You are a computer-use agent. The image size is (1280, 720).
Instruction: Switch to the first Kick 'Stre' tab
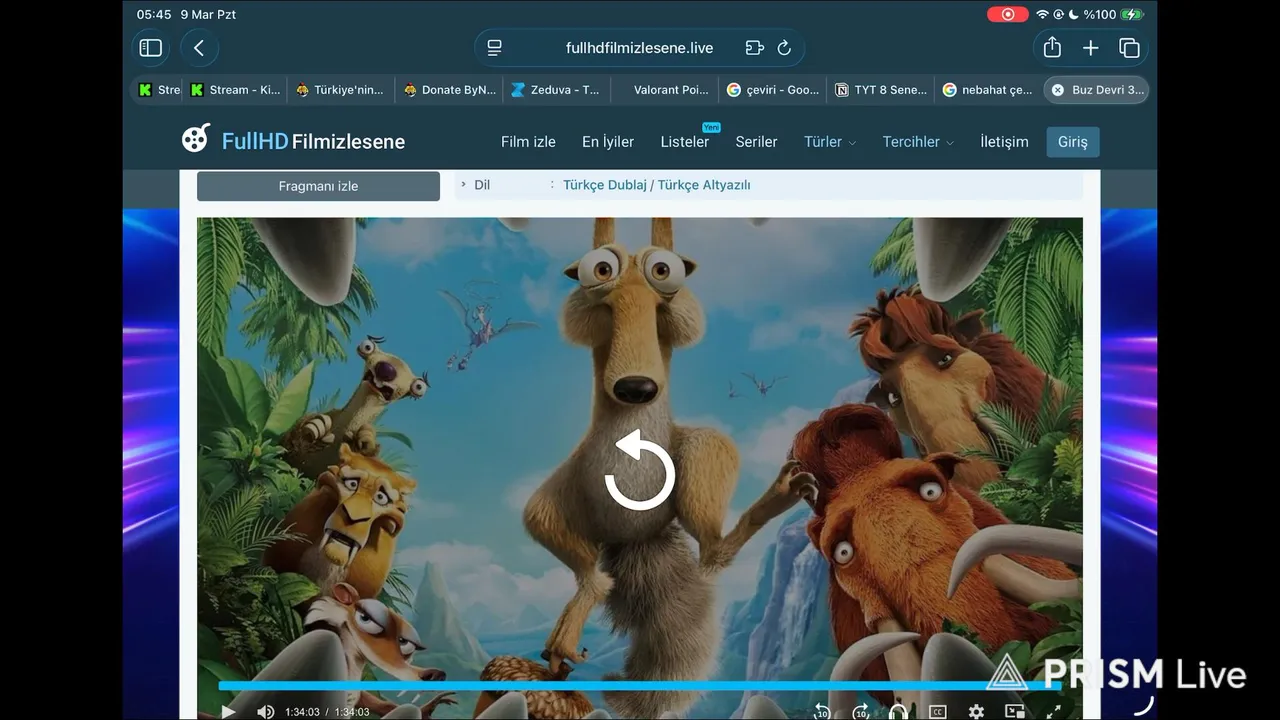(158, 90)
